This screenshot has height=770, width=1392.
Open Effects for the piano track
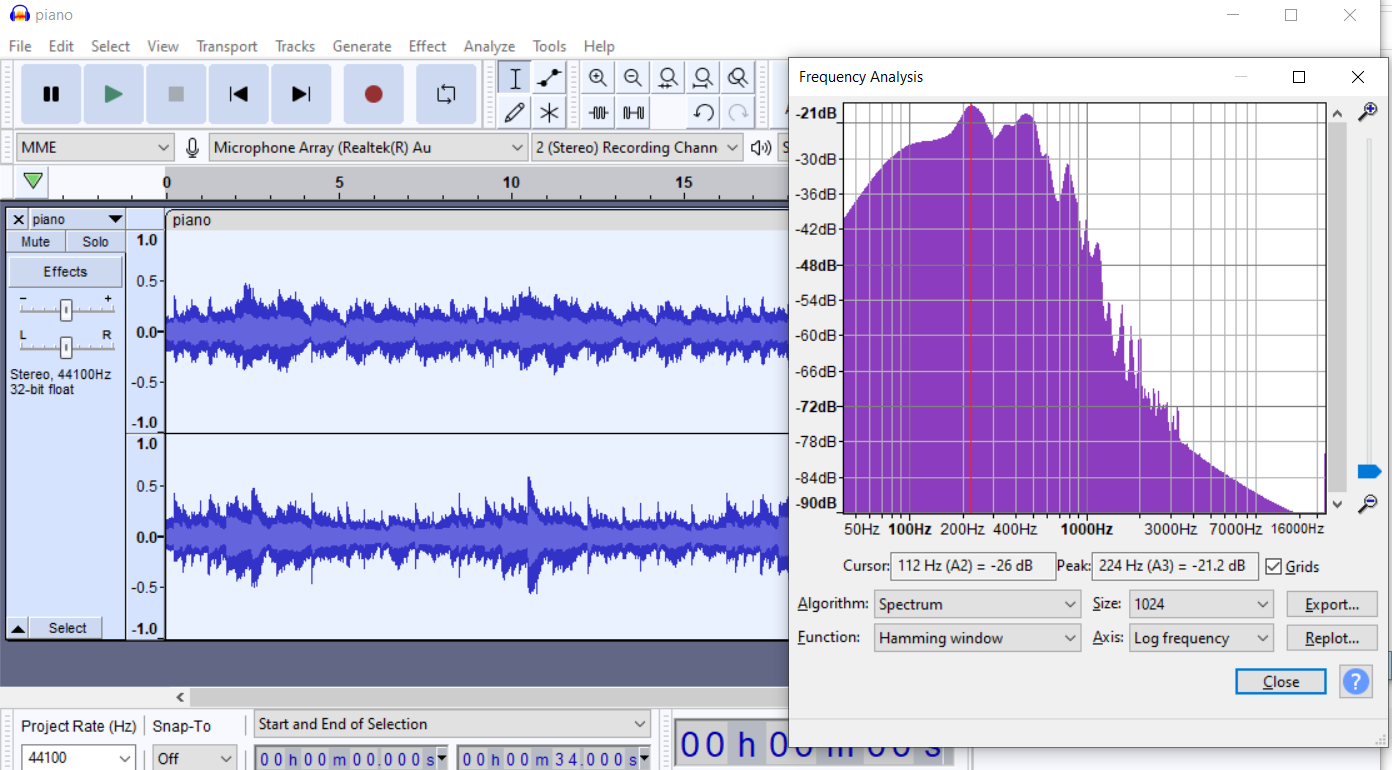[x=65, y=272]
